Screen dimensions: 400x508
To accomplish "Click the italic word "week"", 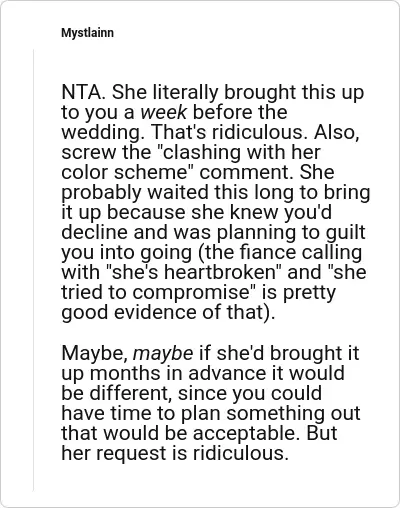I will [164, 112].
